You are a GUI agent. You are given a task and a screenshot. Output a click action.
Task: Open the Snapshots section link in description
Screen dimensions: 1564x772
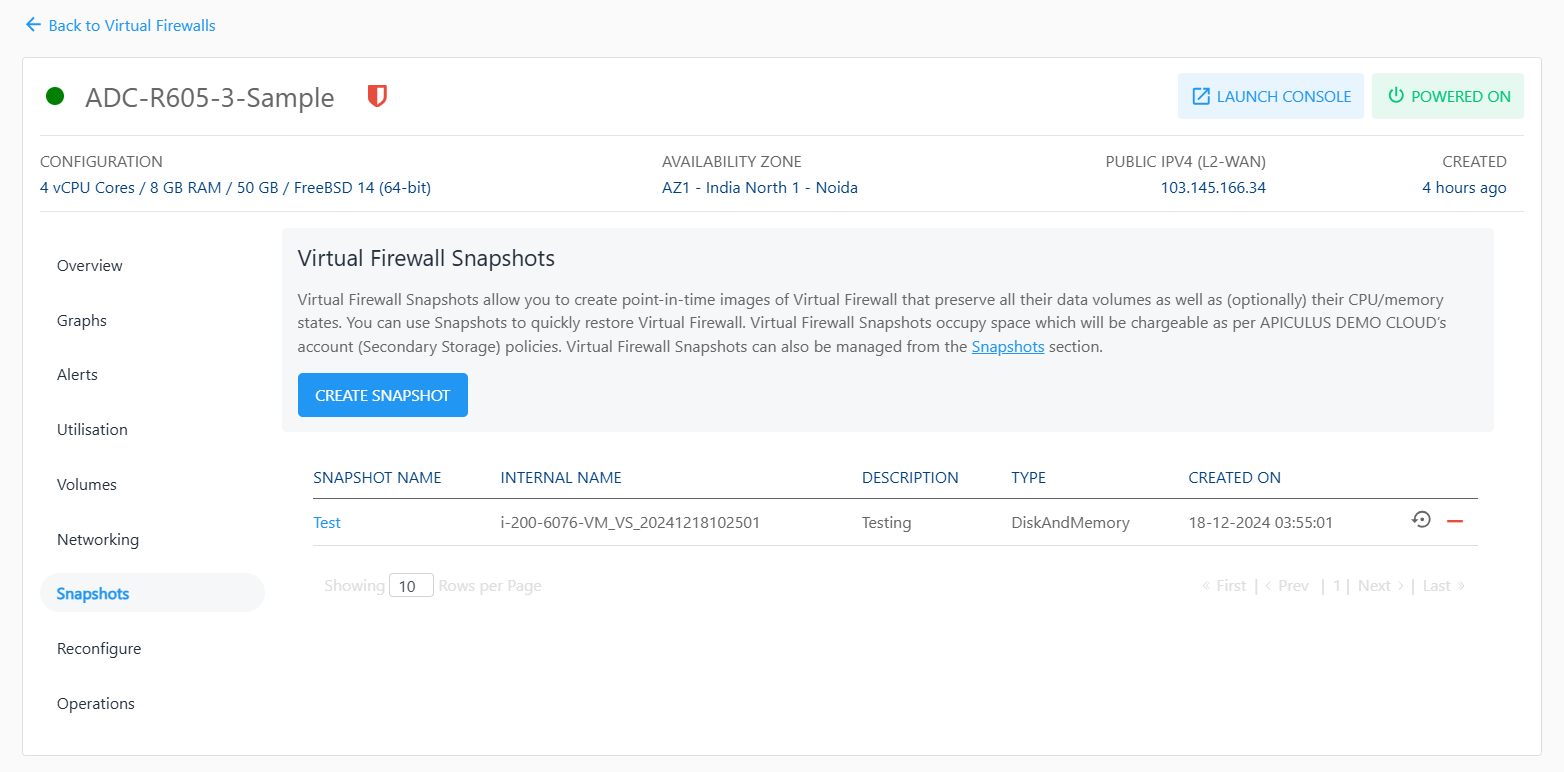point(1007,347)
